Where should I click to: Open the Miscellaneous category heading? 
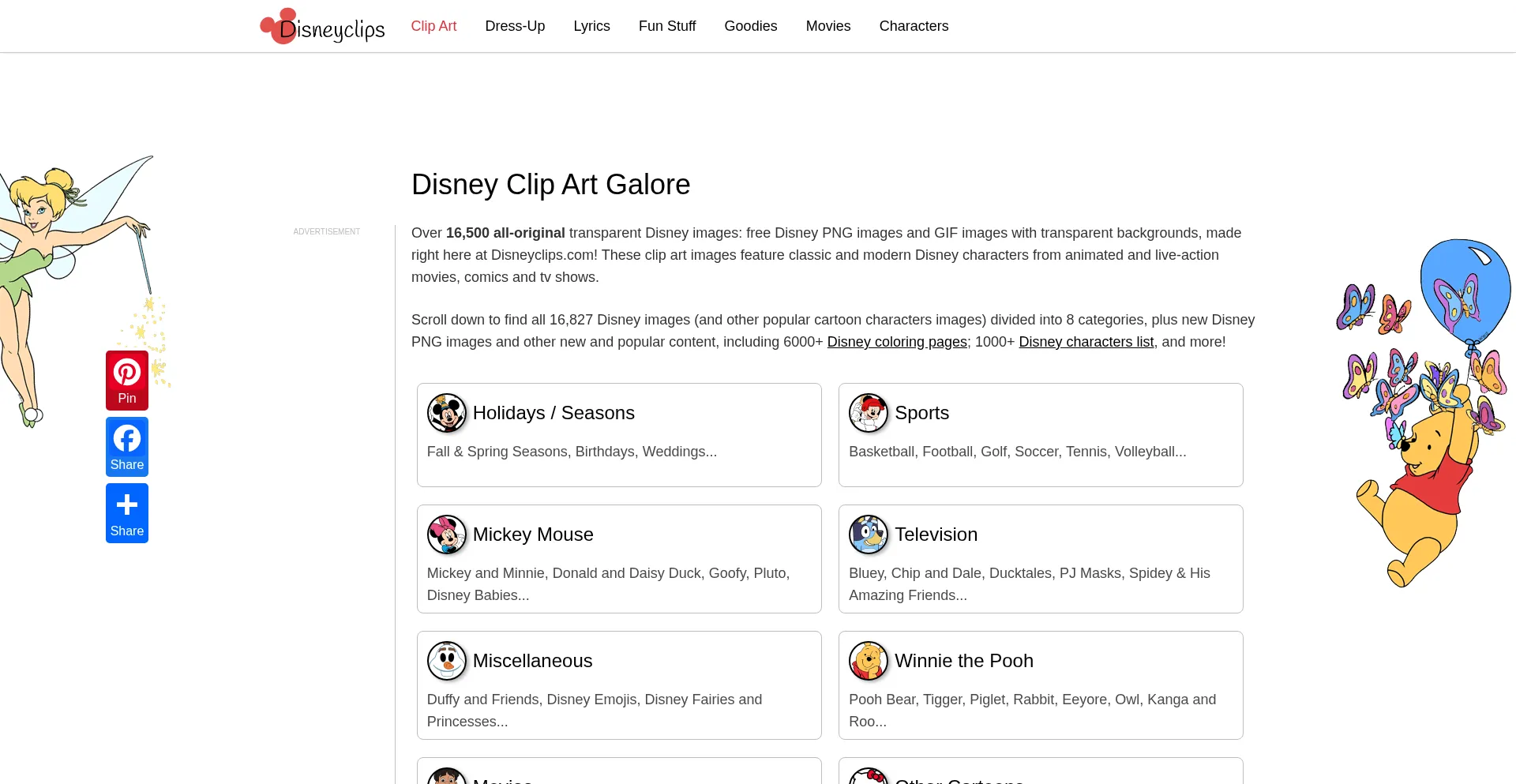pyautogui.click(x=532, y=661)
